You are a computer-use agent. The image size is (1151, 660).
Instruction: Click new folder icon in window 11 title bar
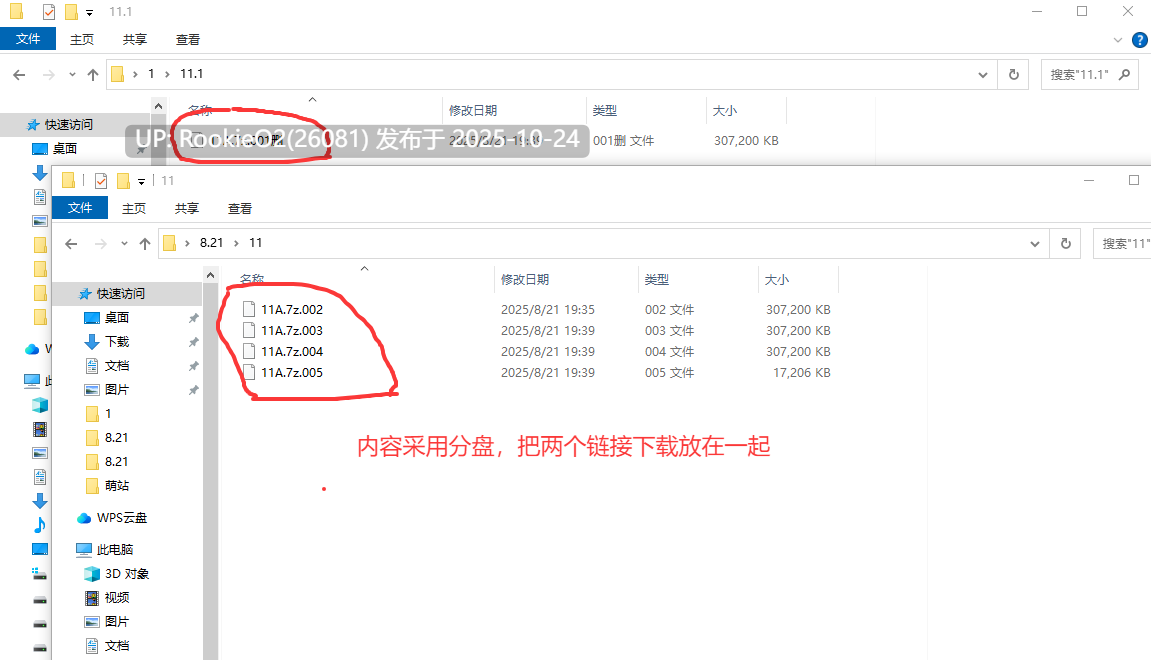coord(123,181)
